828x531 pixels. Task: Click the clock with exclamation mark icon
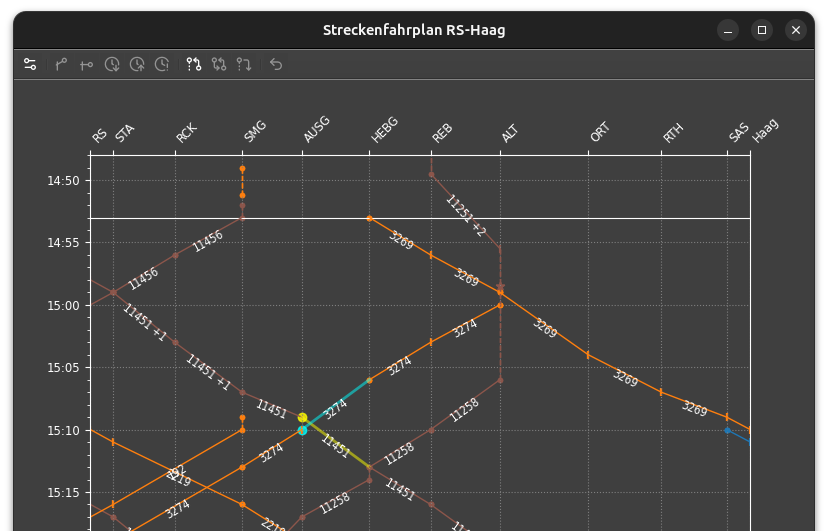coord(162,64)
